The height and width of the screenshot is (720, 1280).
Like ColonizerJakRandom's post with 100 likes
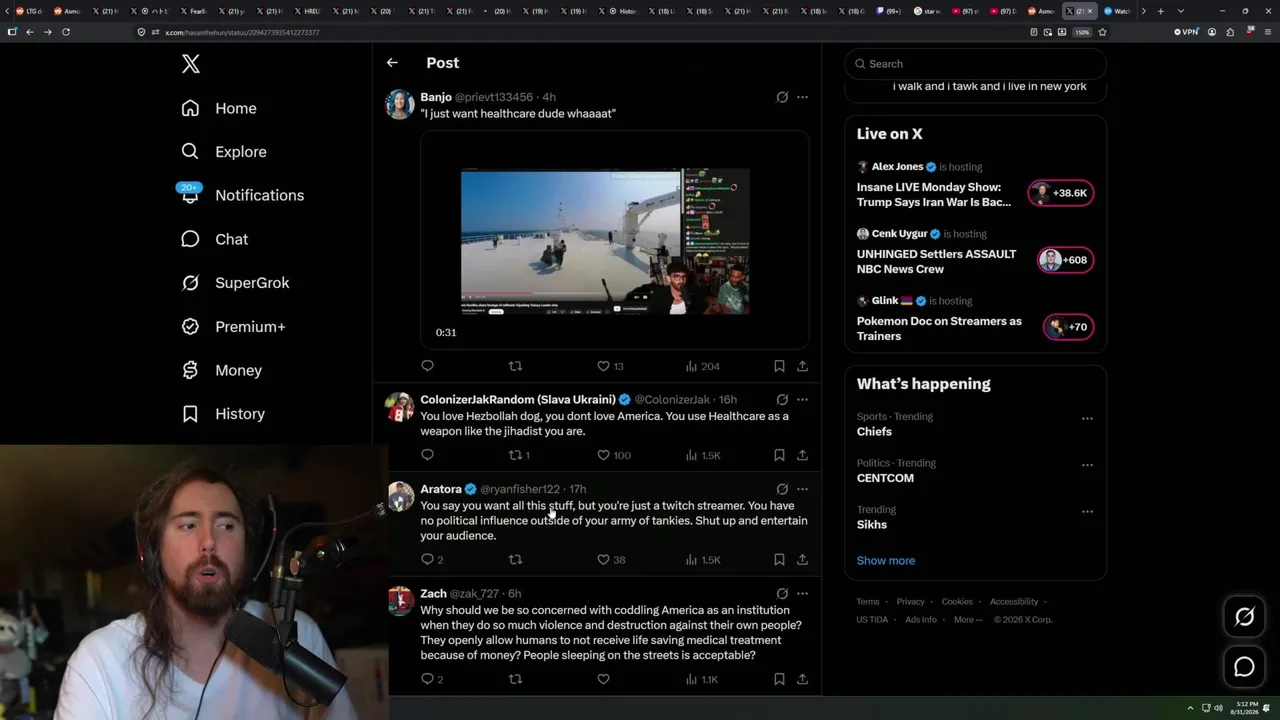613,455
